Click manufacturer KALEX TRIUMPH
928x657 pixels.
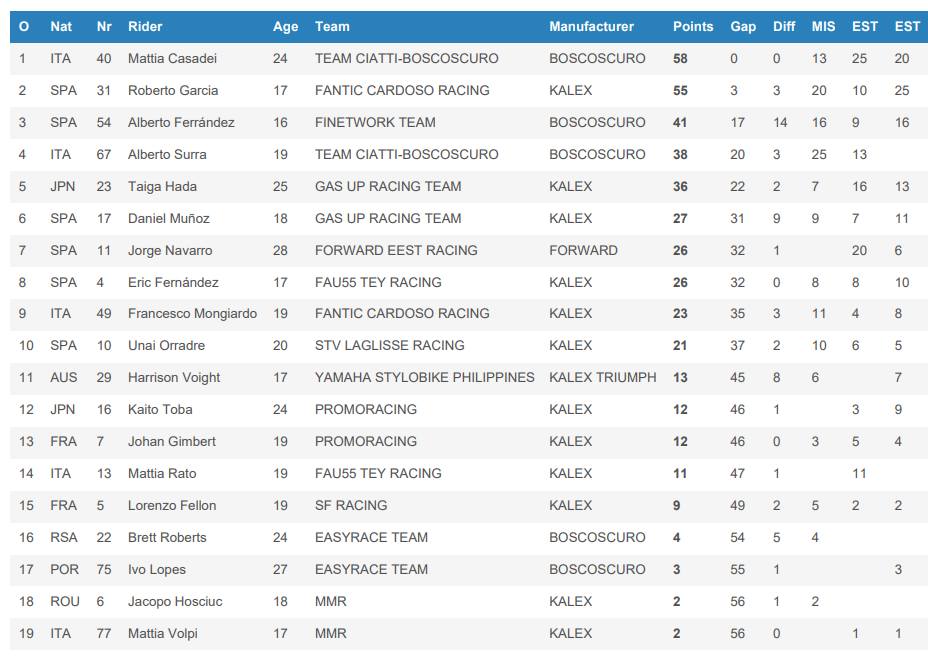(x=602, y=378)
